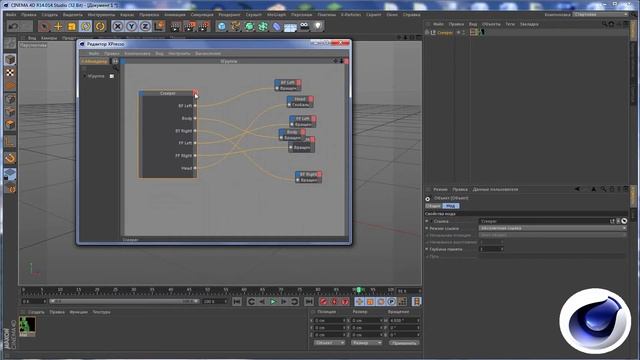Open Вычисления menu in XPresso editor

click(208, 53)
